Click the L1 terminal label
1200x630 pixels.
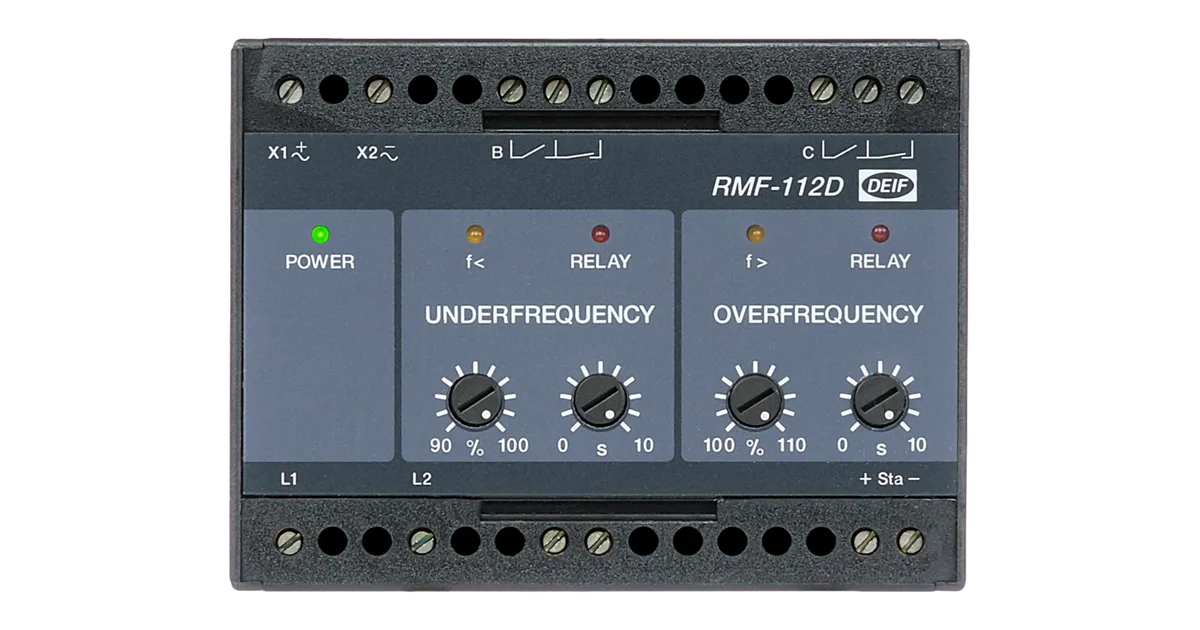(289, 479)
